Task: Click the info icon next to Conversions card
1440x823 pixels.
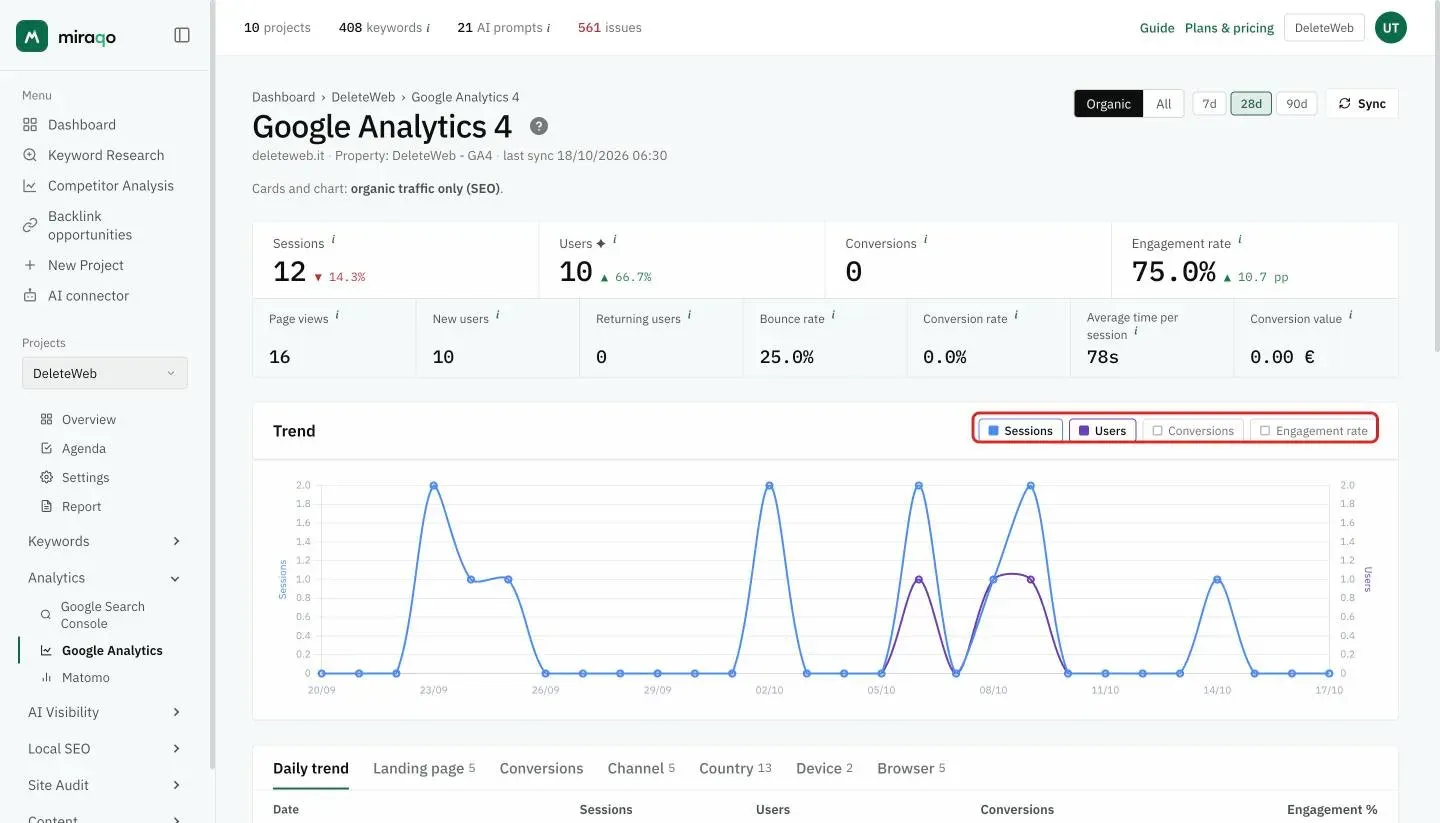Action: [925, 240]
